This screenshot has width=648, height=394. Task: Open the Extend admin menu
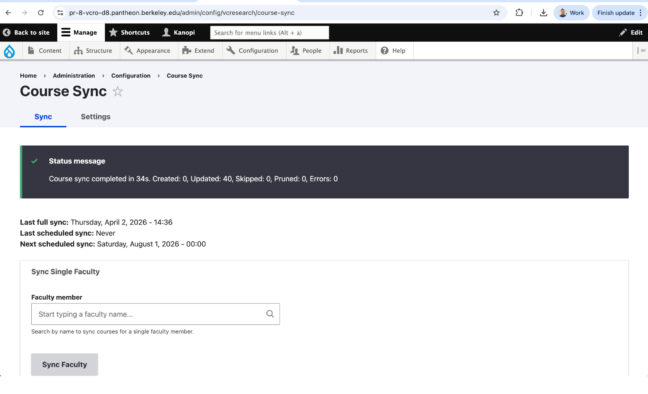[x=198, y=50]
